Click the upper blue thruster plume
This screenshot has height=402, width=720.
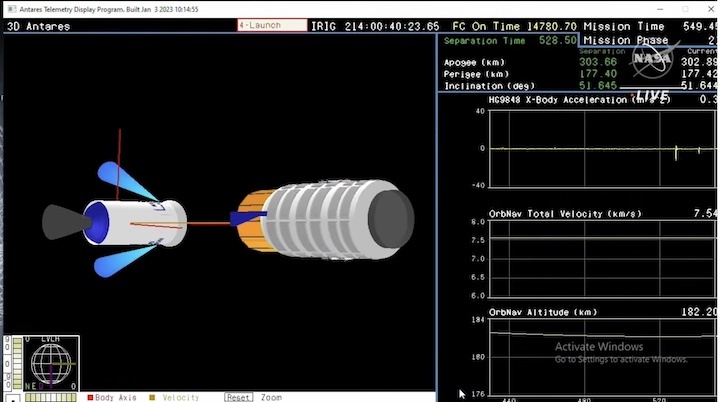coord(128,181)
